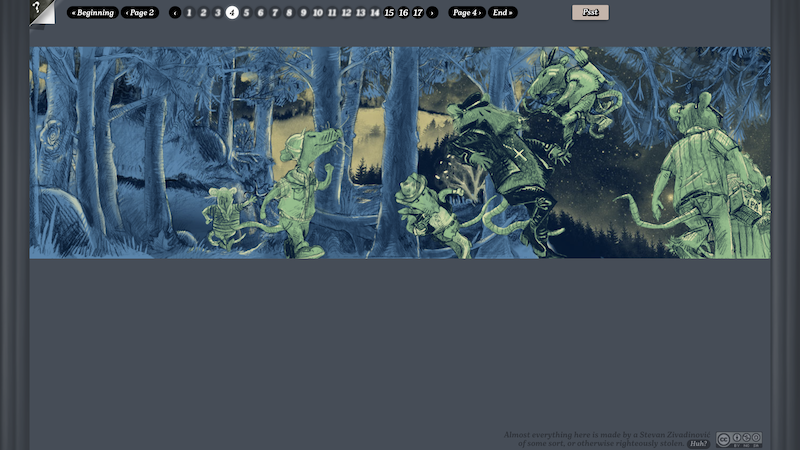Switch to panel number 13
This screenshot has width=800, height=450.
click(361, 13)
